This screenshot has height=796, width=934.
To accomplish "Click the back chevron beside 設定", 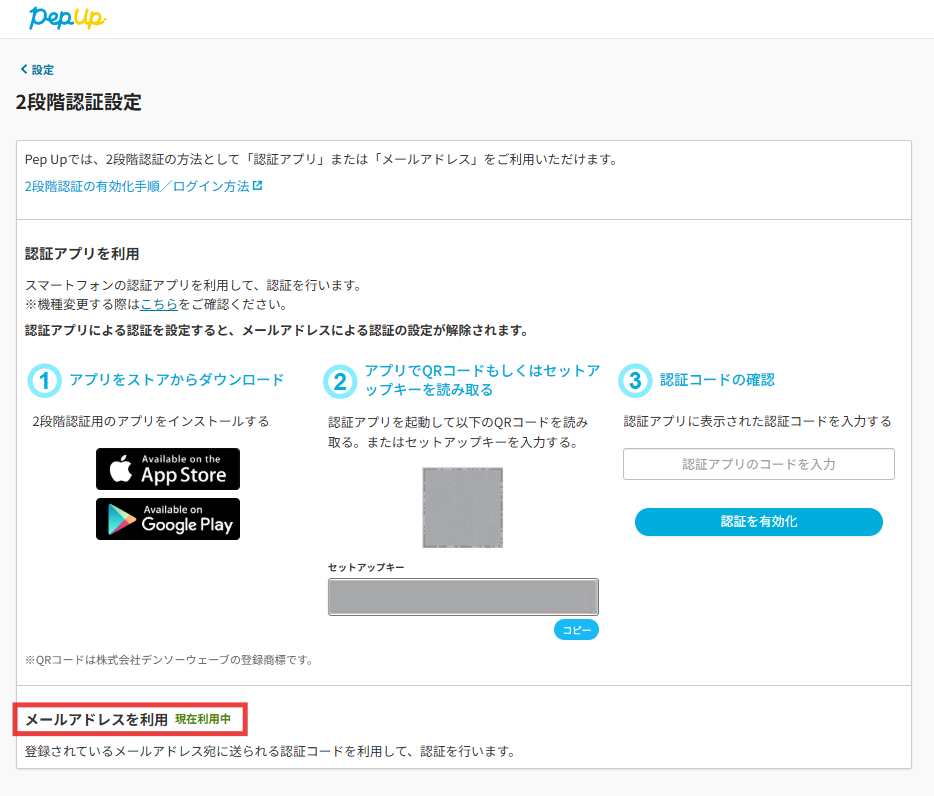I will [24, 69].
